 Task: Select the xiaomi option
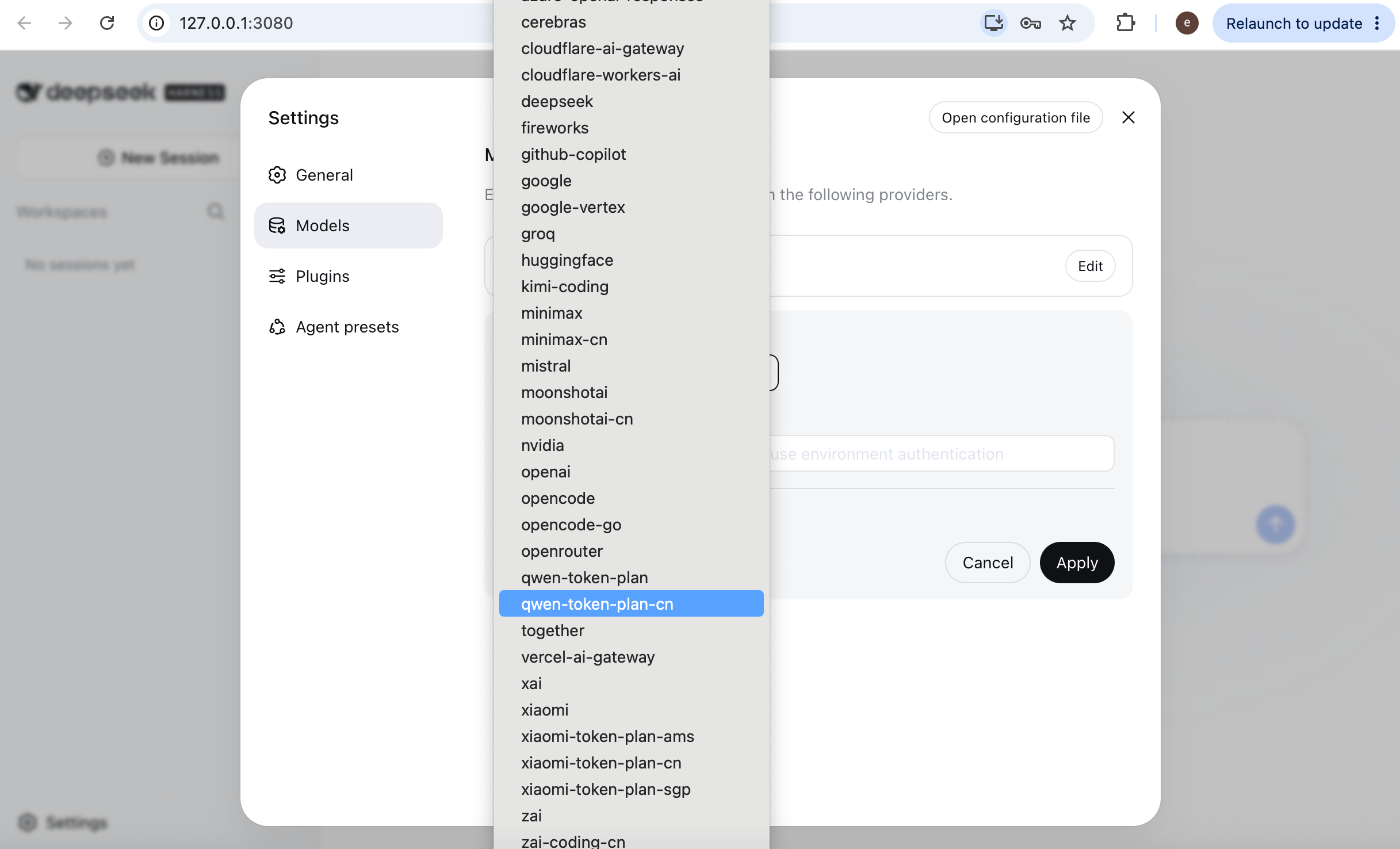(632, 710)
